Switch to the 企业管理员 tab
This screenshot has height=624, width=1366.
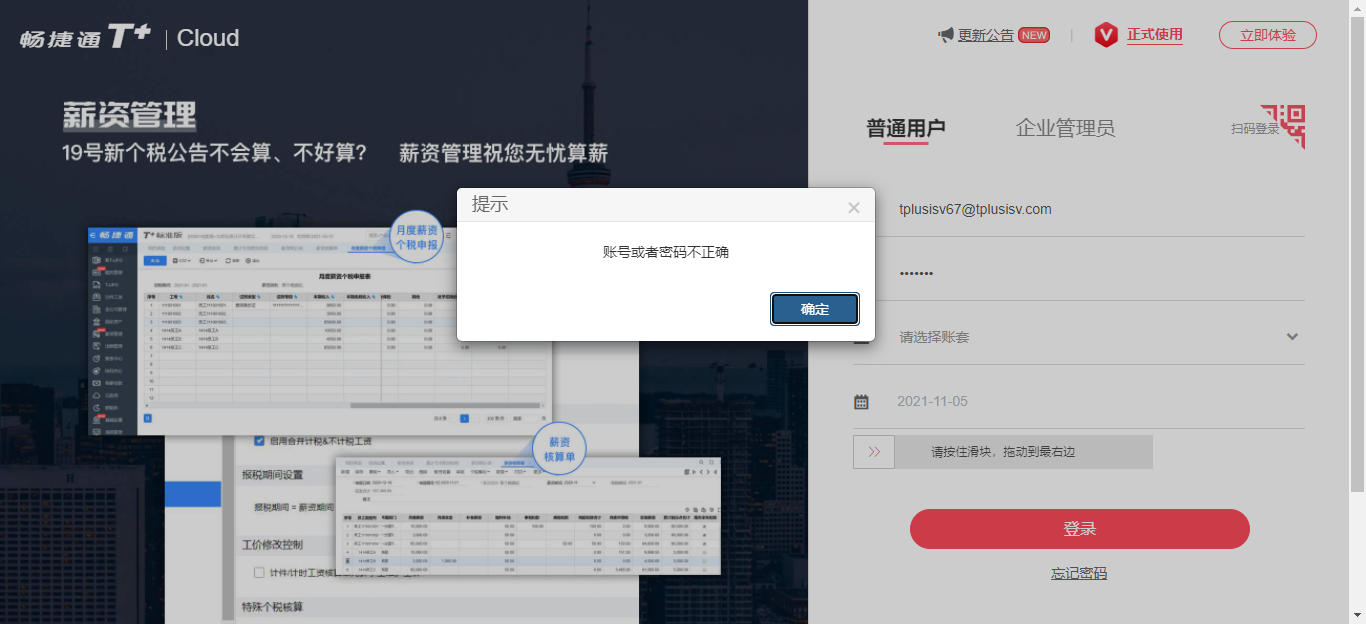1065,128
